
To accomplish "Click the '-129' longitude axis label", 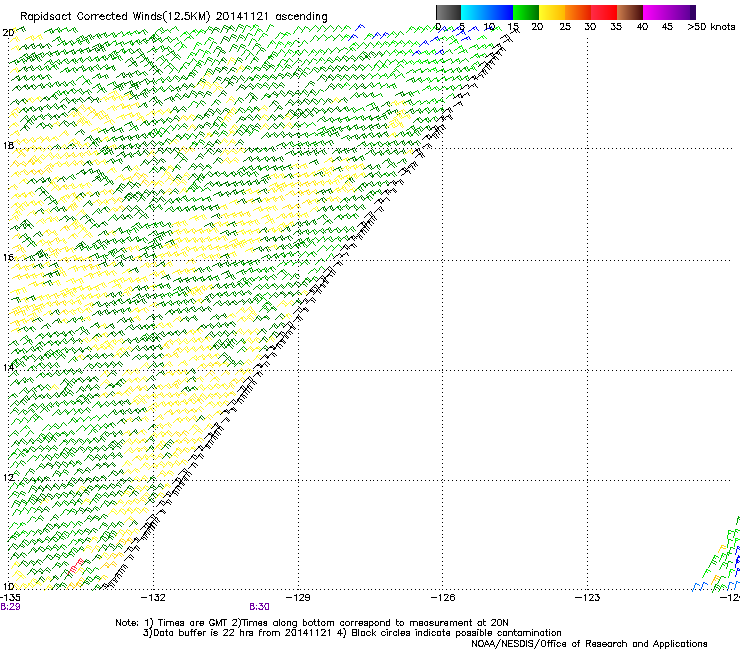I will point(298,598).
